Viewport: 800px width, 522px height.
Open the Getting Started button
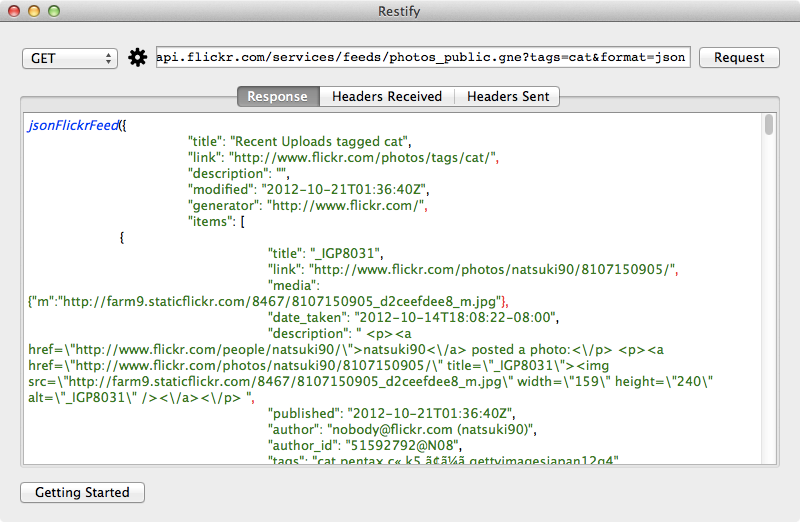point(82,492)
